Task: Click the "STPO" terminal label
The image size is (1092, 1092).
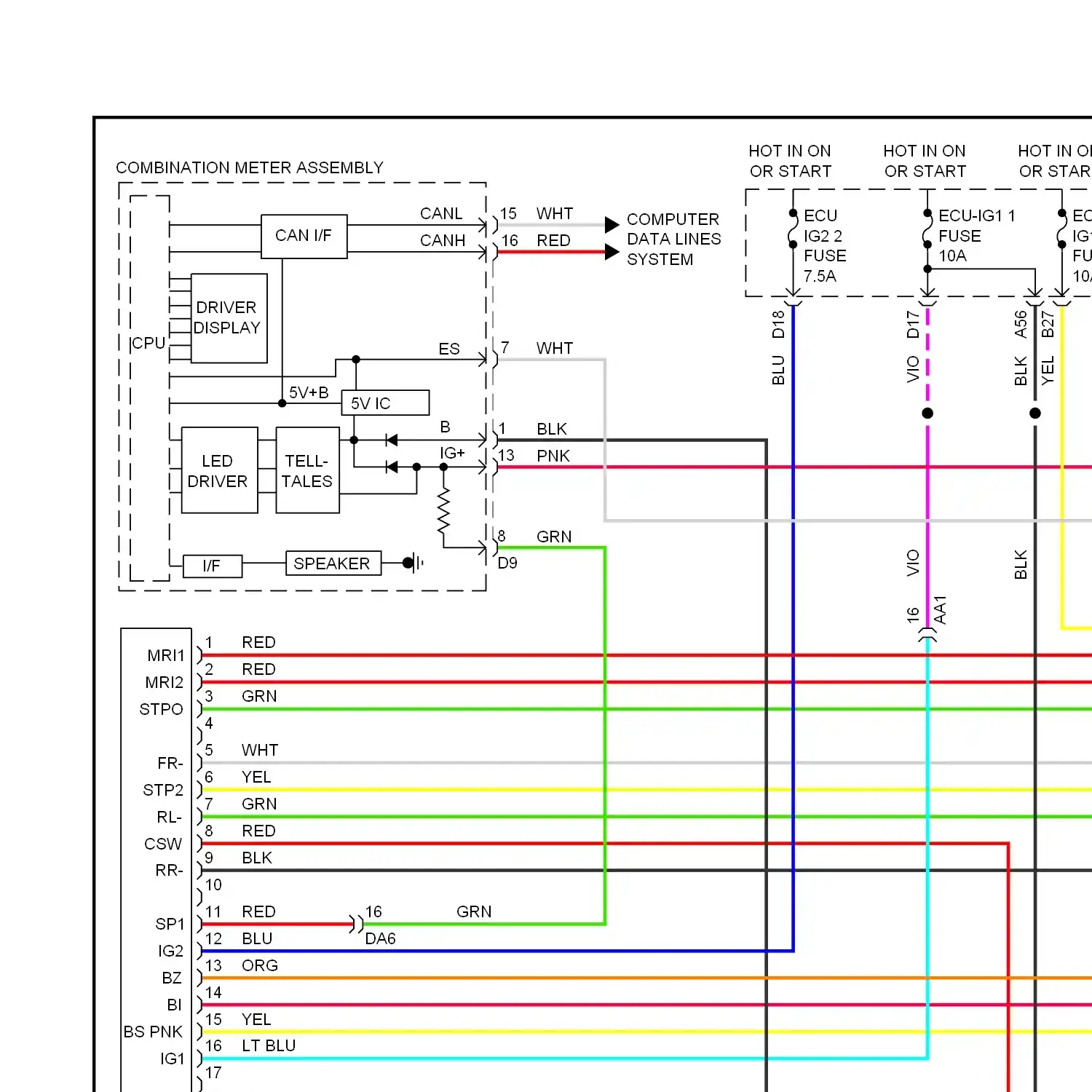Action: [x=161, y=709]
